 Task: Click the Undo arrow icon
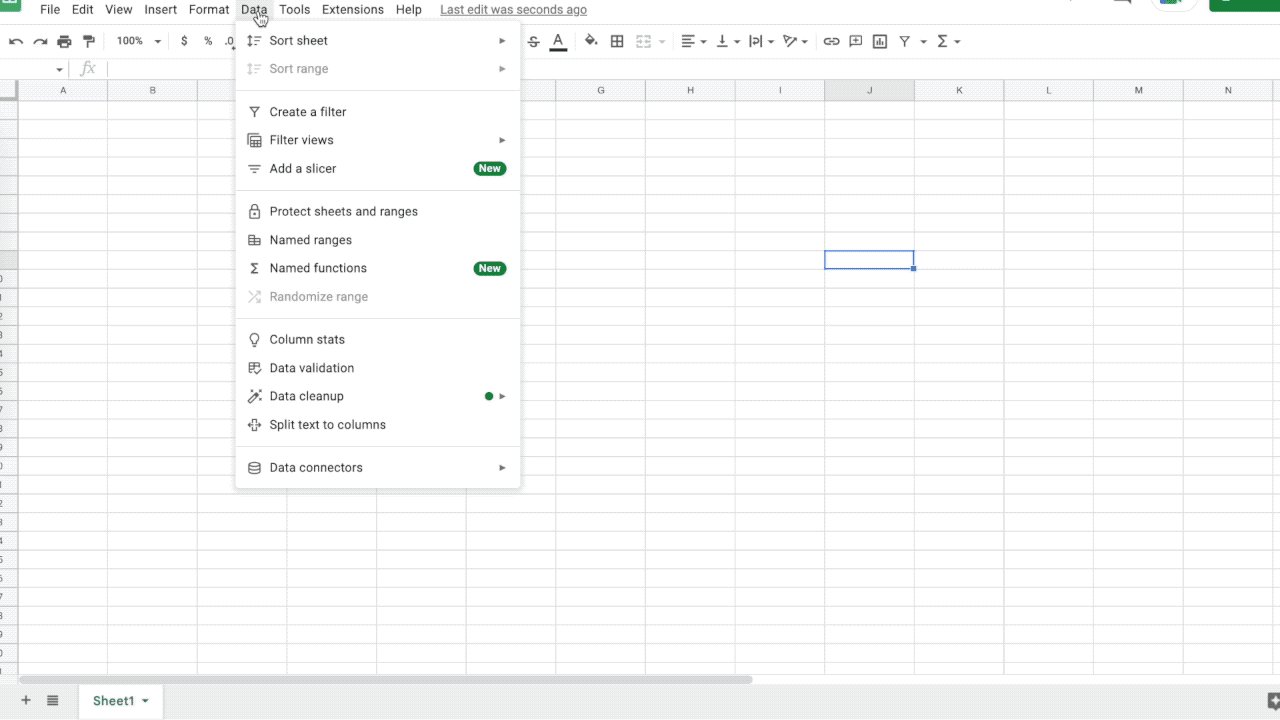16,41
